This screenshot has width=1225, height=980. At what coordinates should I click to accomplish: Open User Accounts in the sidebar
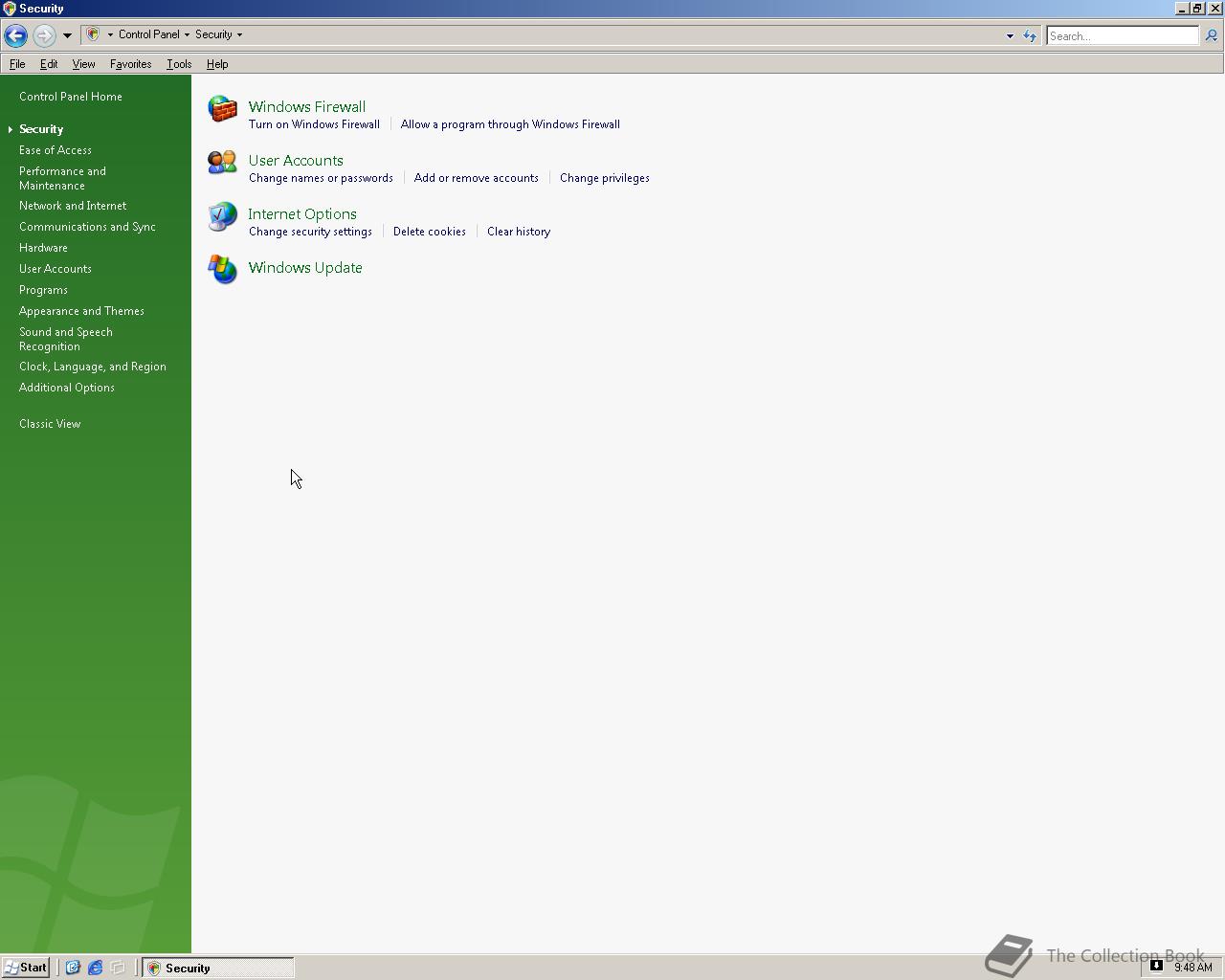pyautogui.click(x=56, y=269)
